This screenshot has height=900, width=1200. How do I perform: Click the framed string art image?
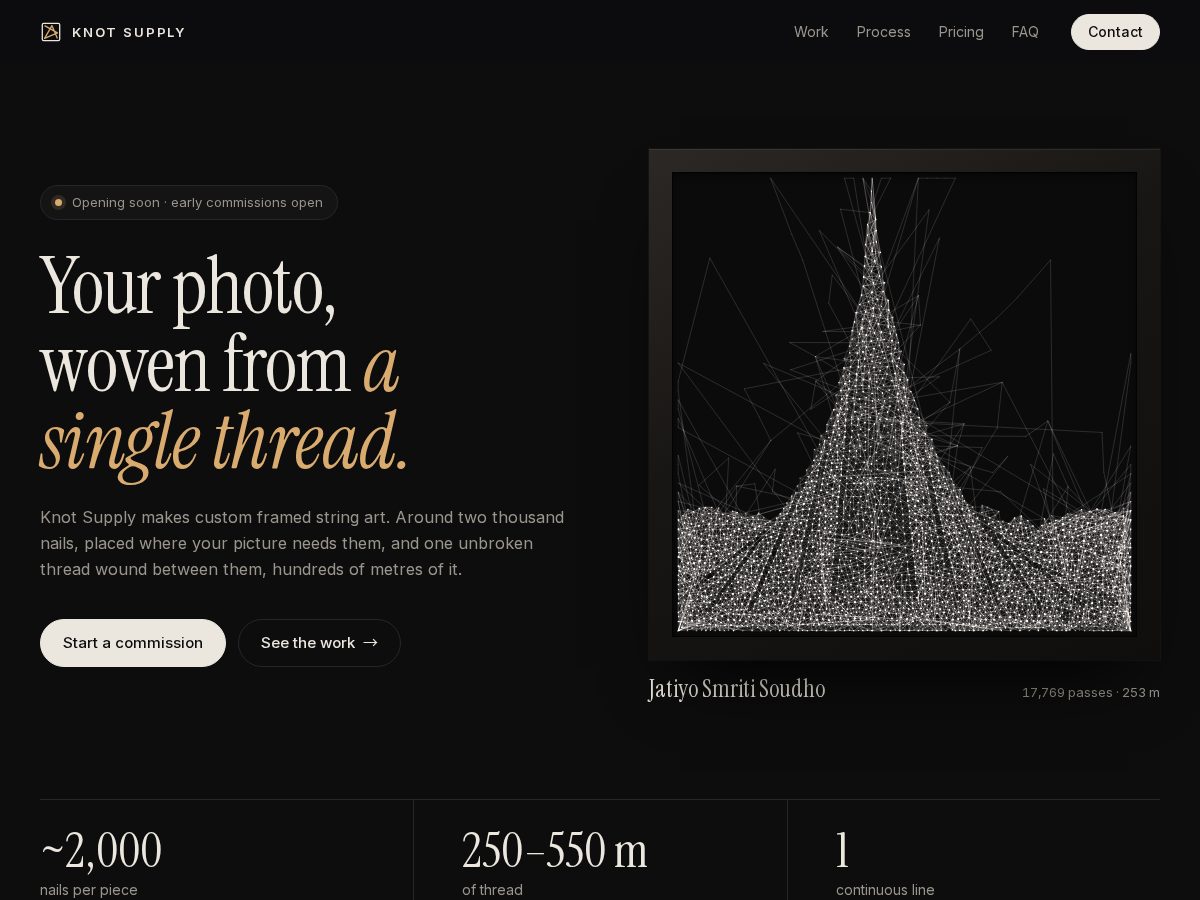pos(904,404)
